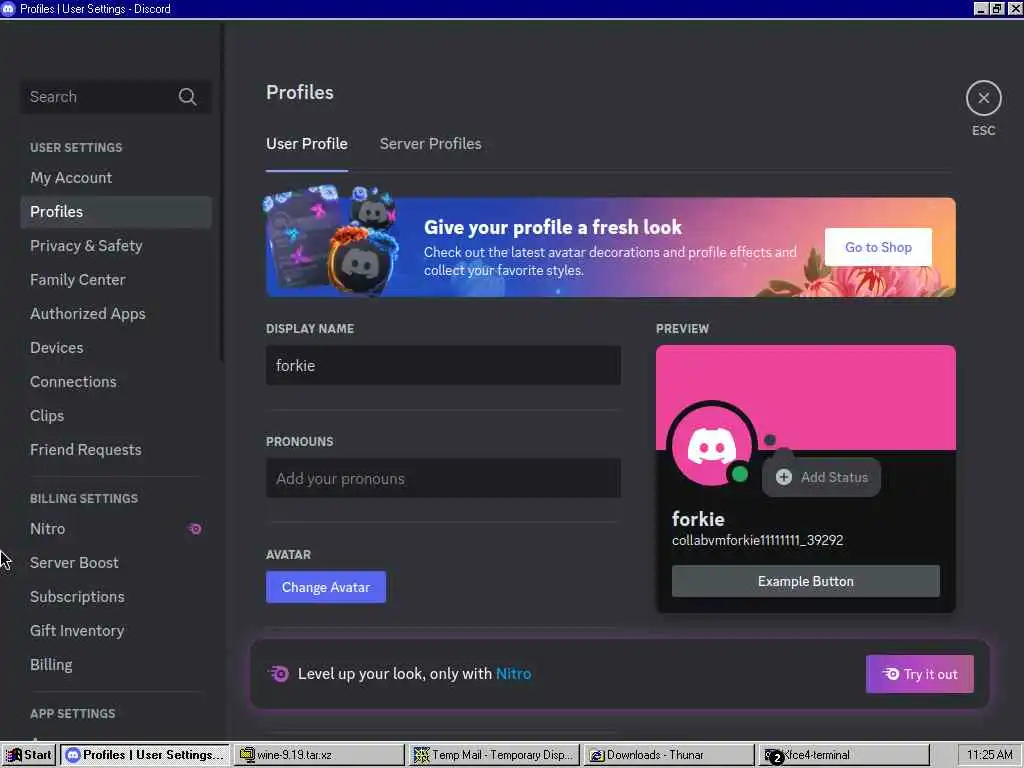This screenshot has height=768, width=1024.
Task: Open Server Boost page
Action: (116, 562)
